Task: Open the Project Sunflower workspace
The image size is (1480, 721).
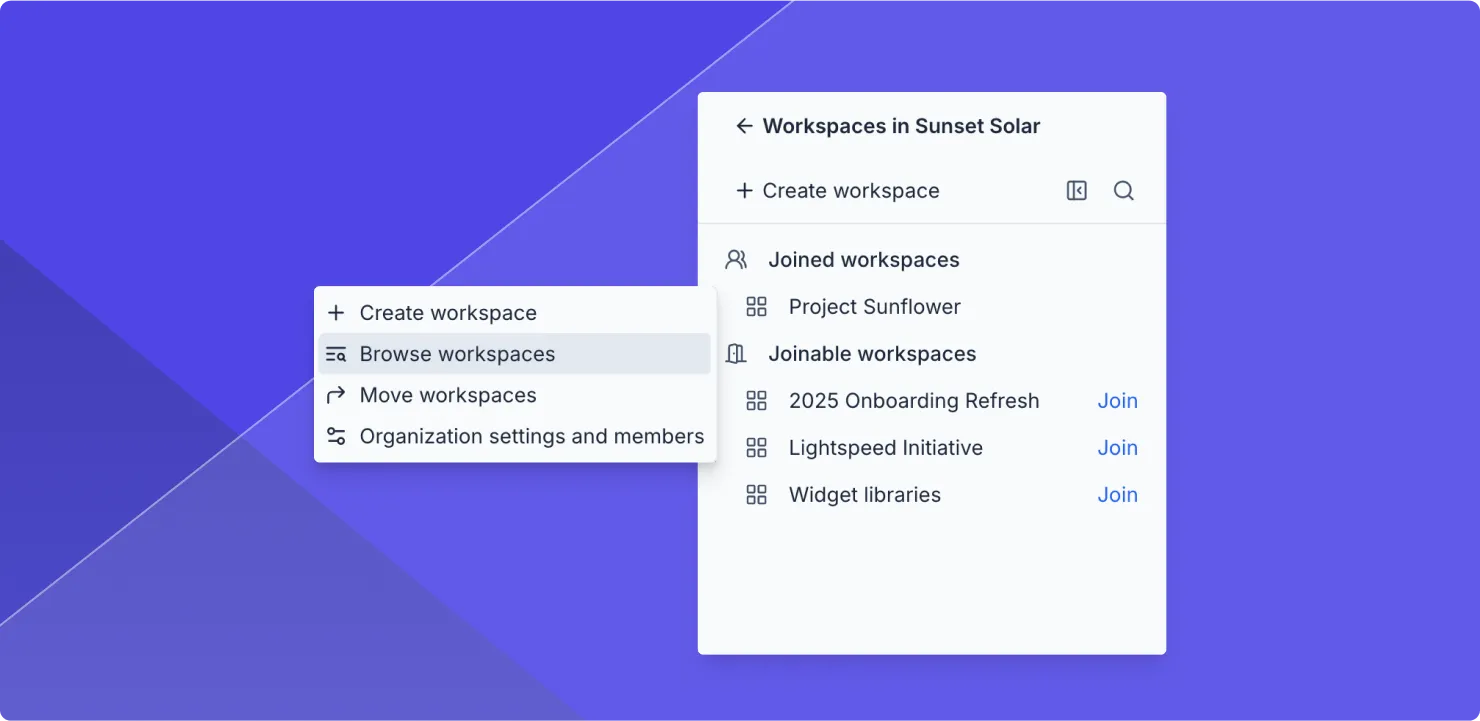Action: [874, 307]
